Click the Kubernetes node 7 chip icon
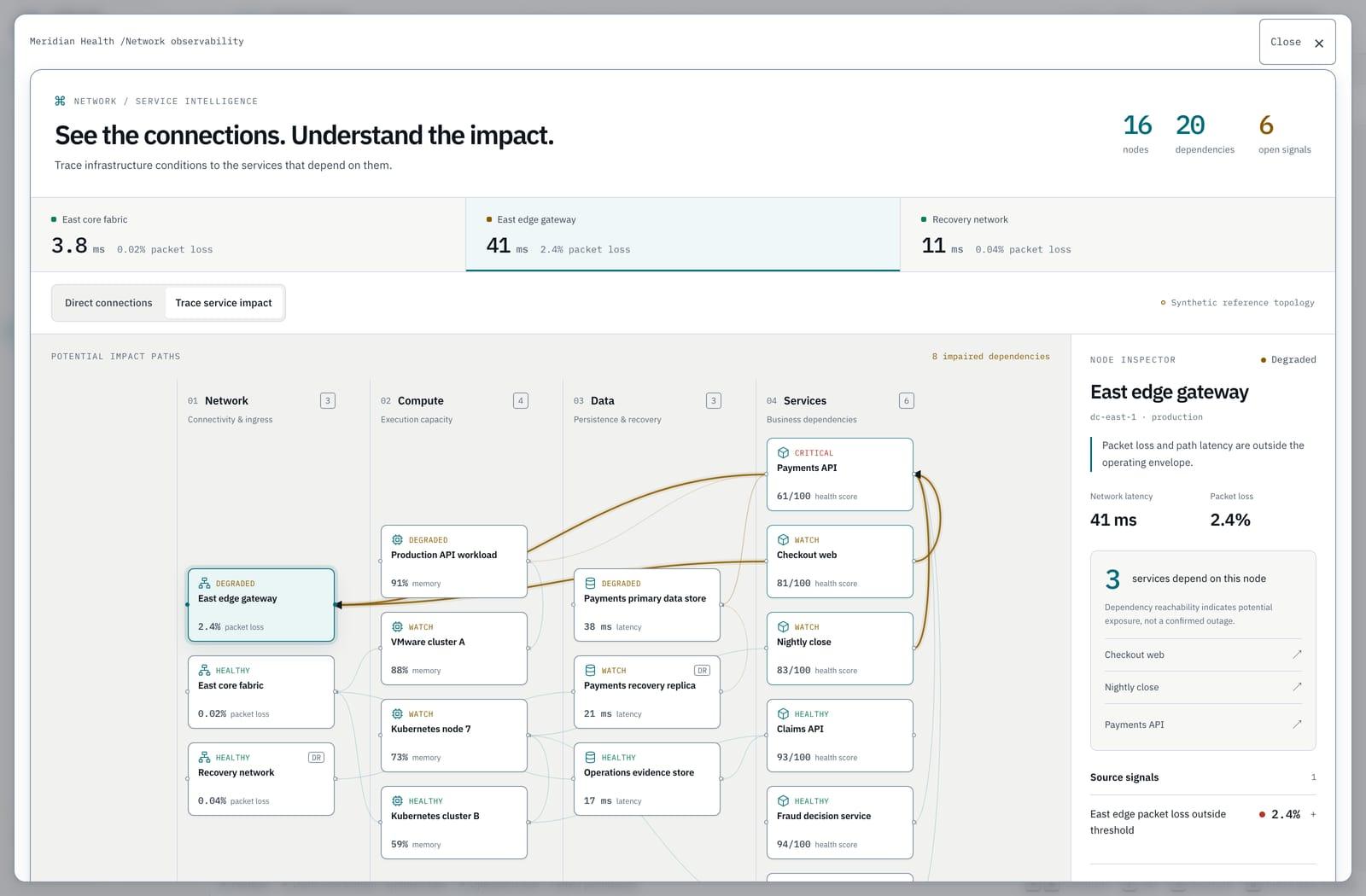 pyautogui.click(x=397, y=714)
